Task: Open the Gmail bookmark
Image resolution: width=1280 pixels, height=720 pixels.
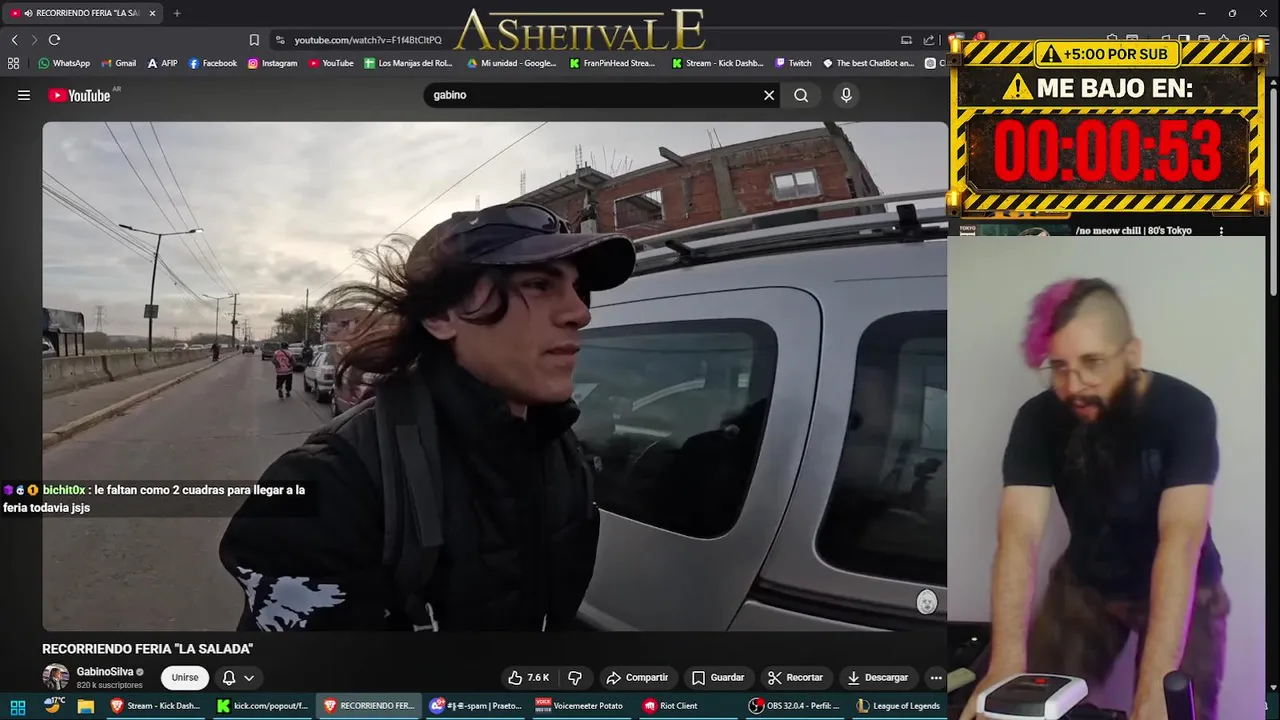Action: tap(118, 63)
